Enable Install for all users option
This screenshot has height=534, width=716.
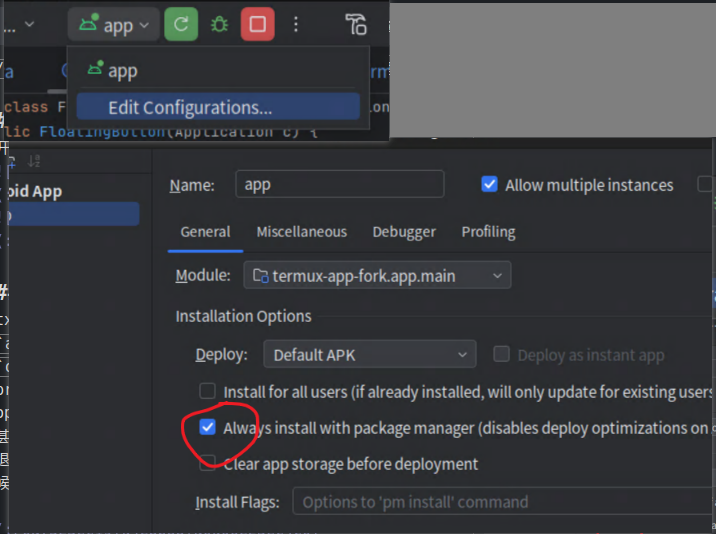208,391
